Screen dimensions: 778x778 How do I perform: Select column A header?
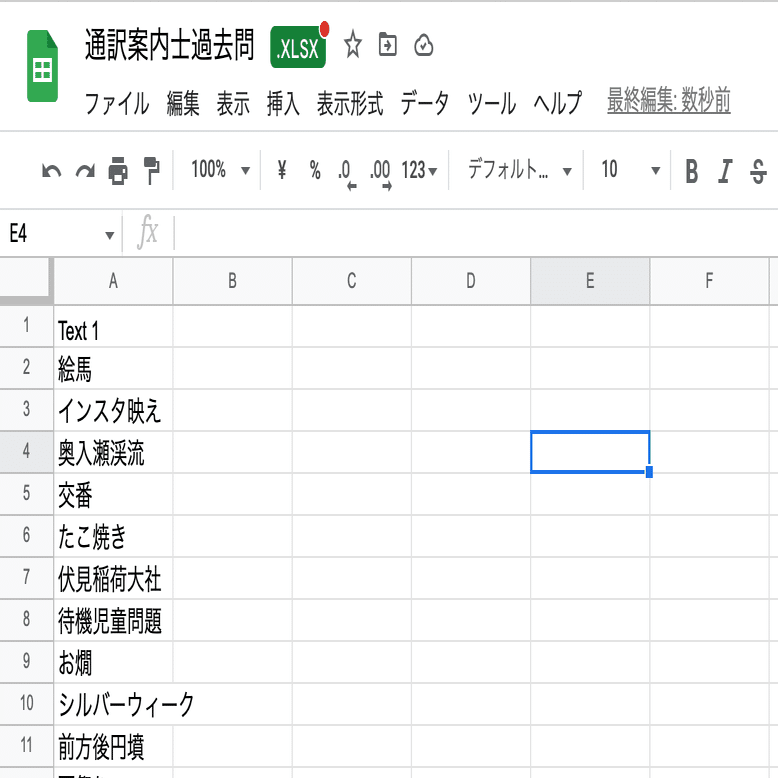click(113, 281)
